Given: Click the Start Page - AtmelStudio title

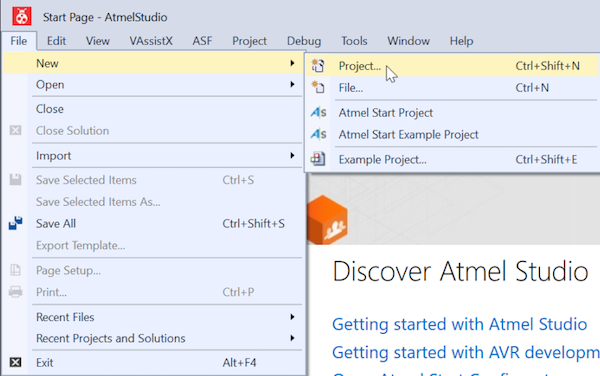Looking at the screenshot, I should [105, 17].
